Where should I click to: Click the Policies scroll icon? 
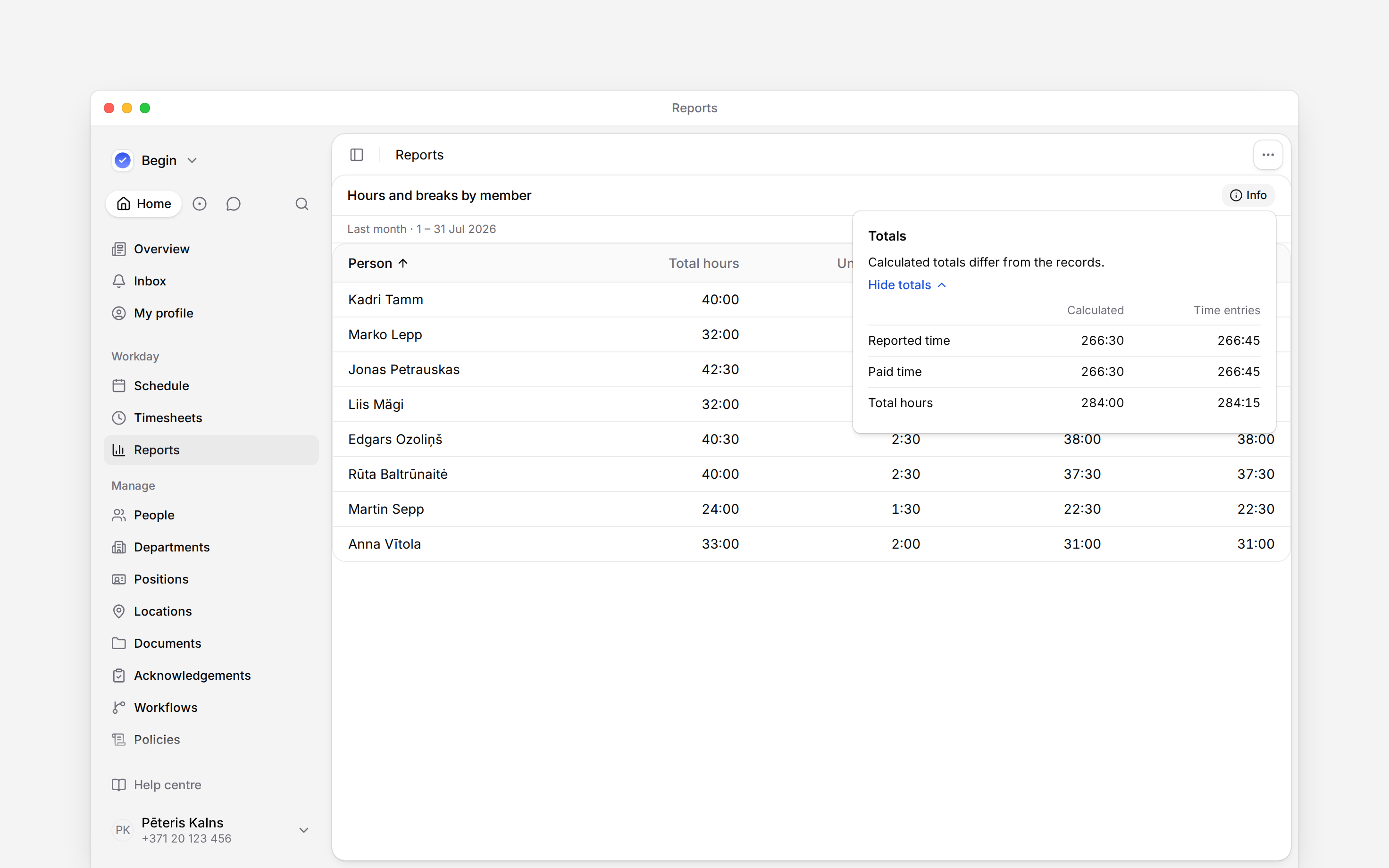119,740
